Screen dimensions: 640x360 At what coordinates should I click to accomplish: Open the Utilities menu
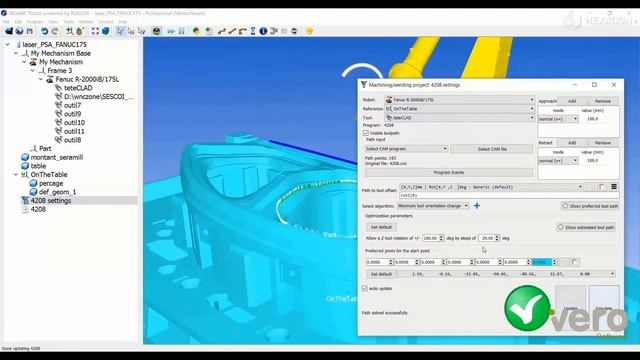[x=86, y=22]
